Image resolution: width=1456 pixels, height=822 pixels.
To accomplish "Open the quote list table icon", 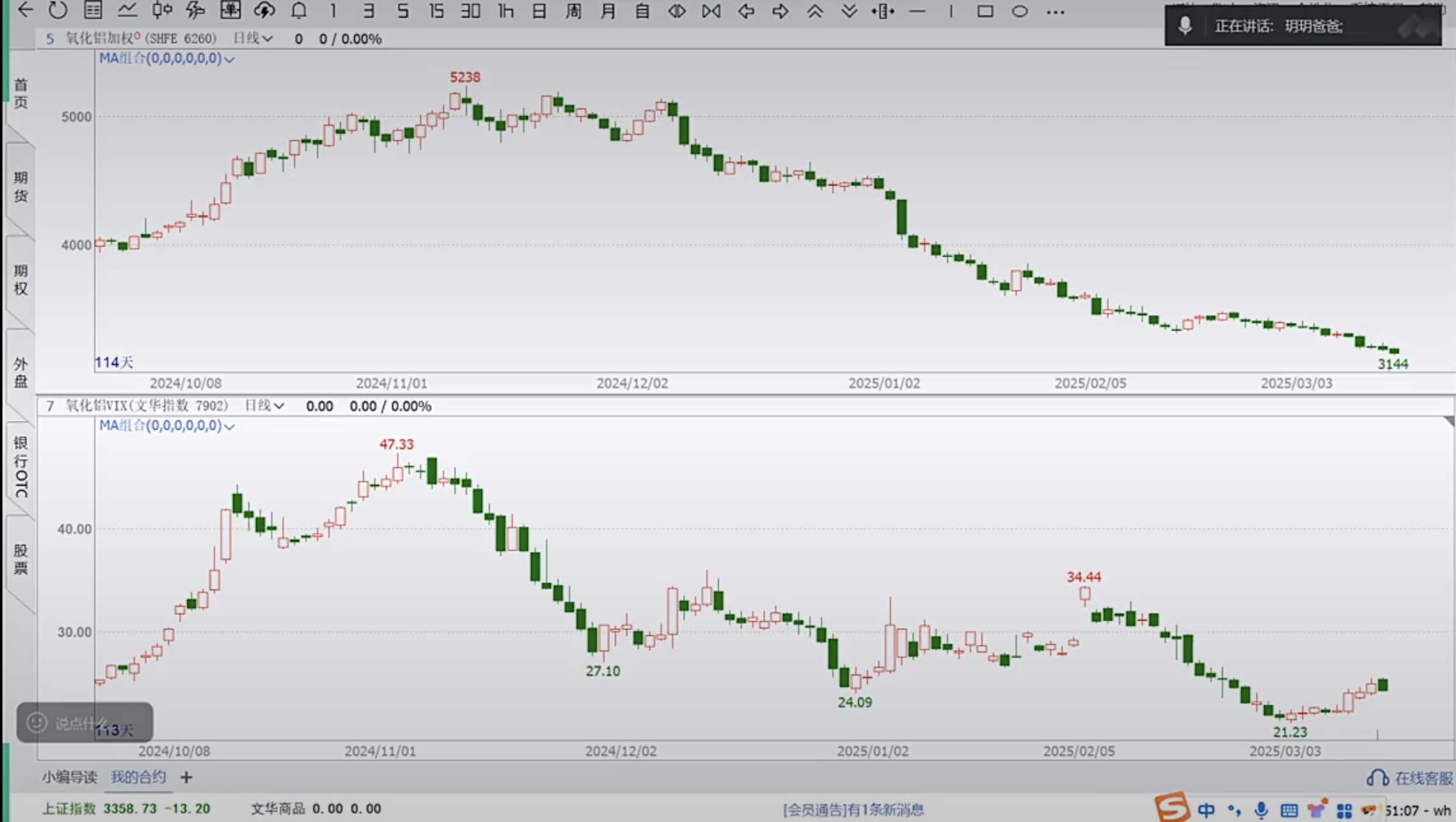I will (x=93, y=10).
